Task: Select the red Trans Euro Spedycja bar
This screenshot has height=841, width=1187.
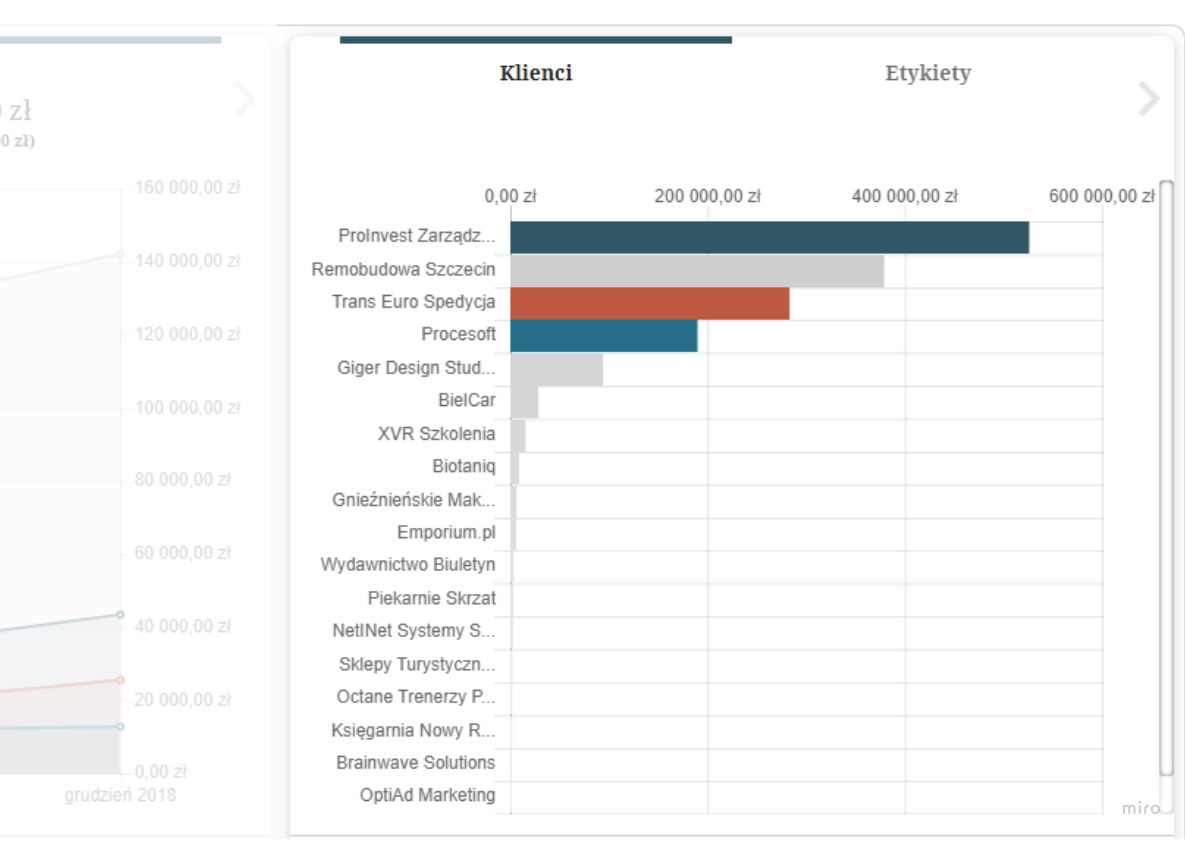Action: click(x=650, y=304)
